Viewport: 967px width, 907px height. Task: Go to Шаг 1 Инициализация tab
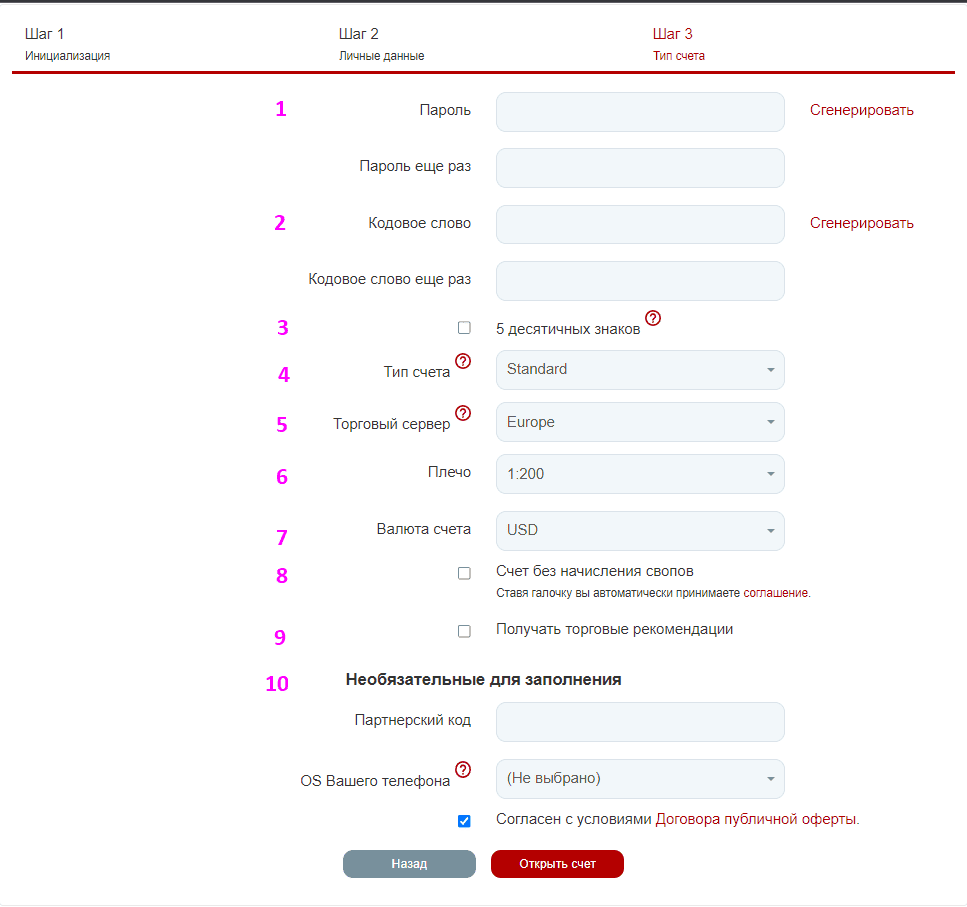pos(68,44)
